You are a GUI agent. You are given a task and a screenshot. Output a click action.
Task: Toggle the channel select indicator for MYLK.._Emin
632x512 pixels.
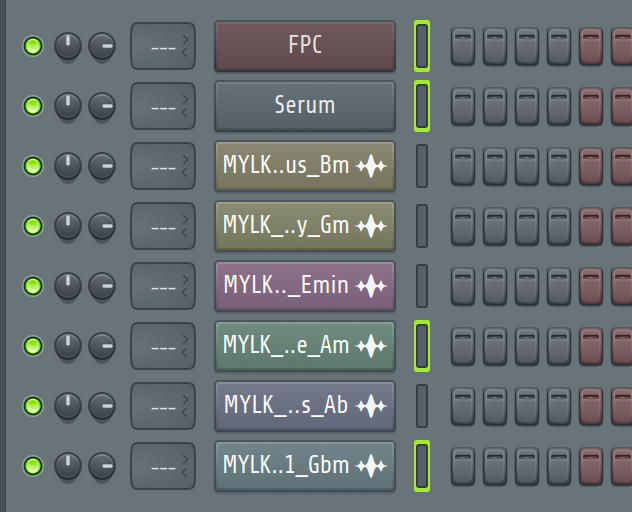coord(422,286)
